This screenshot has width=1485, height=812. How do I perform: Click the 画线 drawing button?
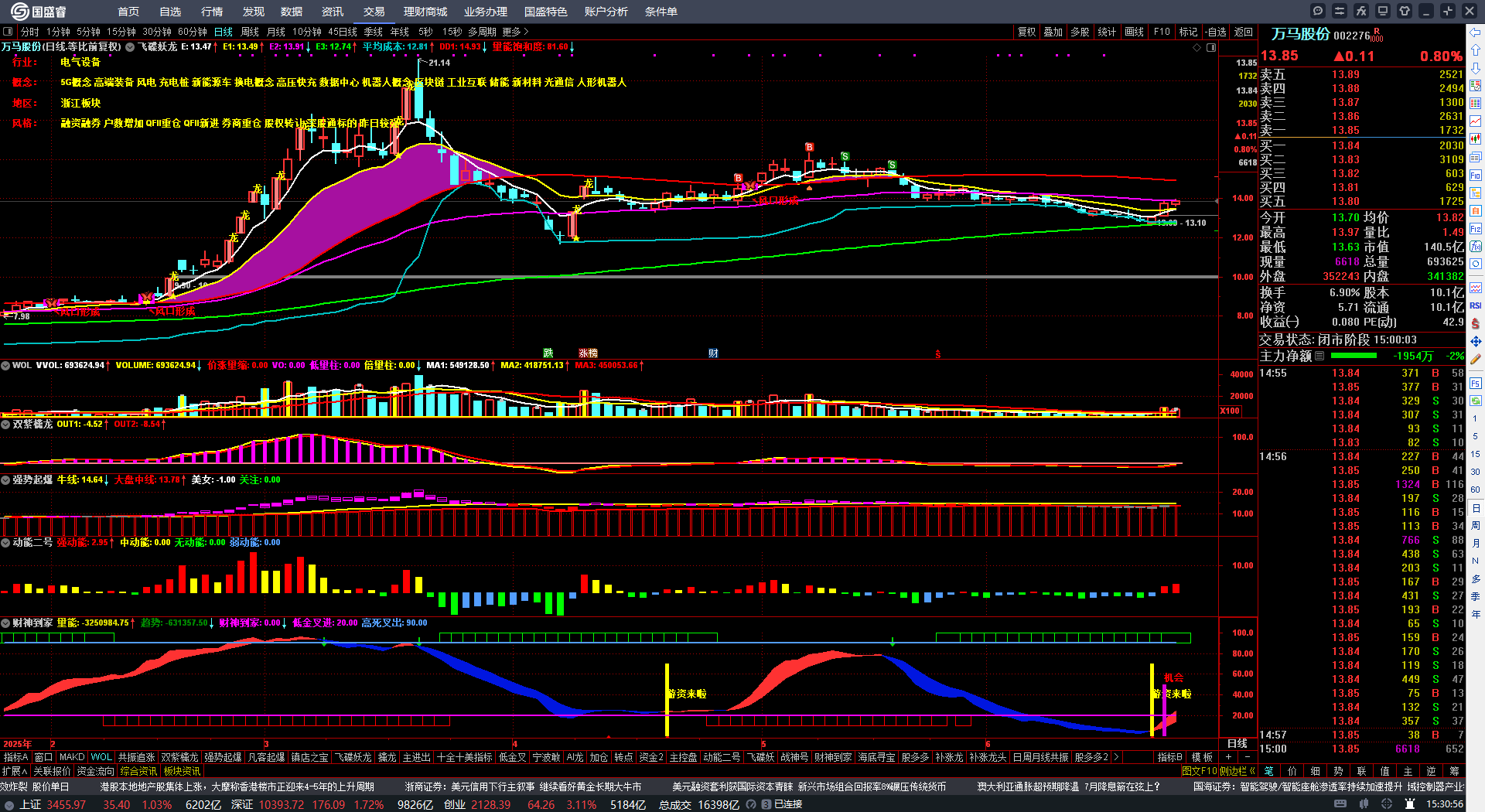1135,32
